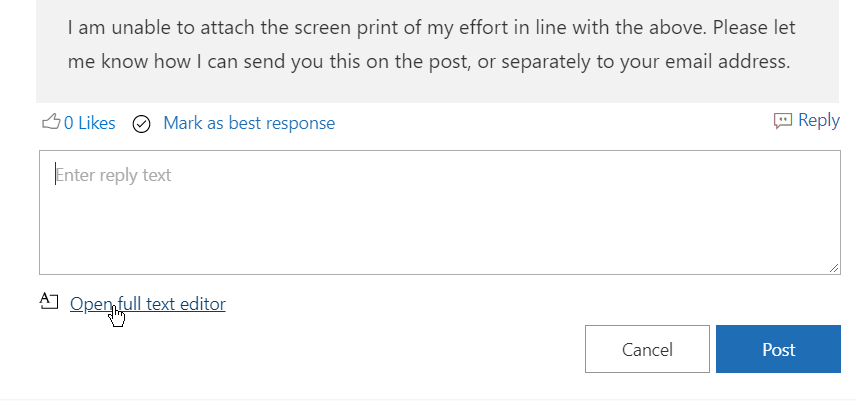The height and width of the screenshot is (416, 856).
Task: Click the reply box resize handle
Action: coord(833,268)
